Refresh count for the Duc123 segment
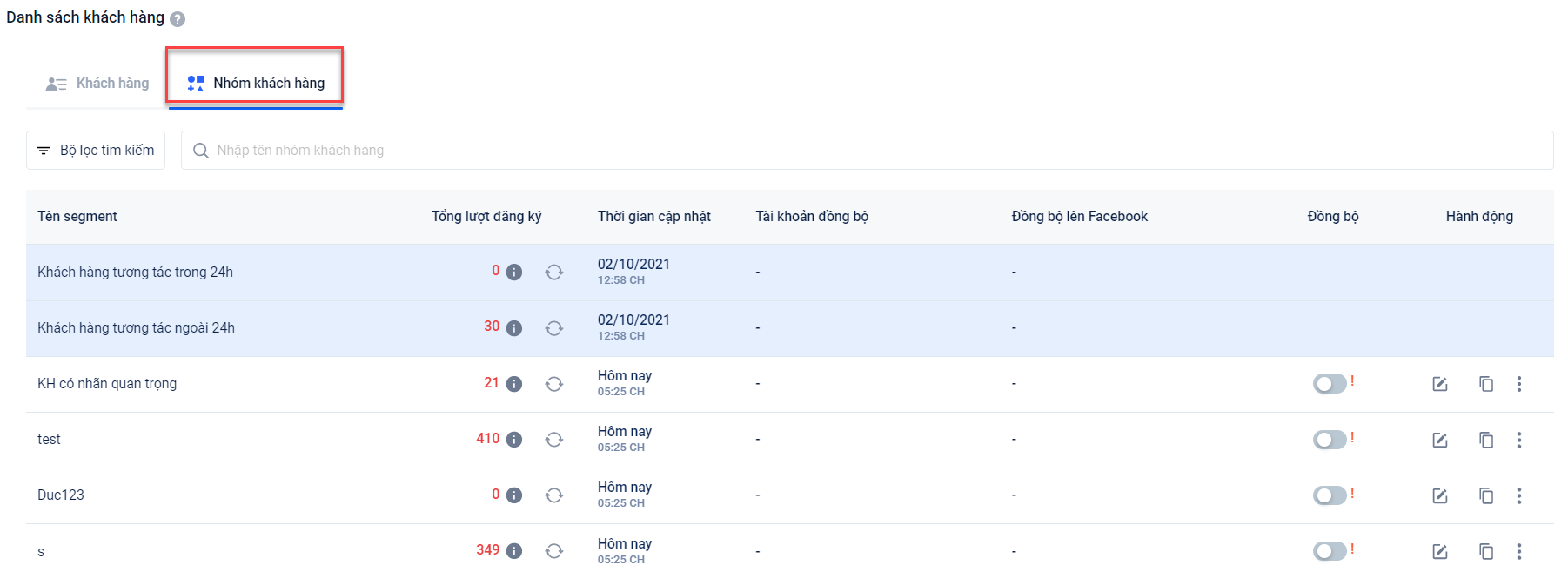Image resolution: width=1568 pixels, height=579 pixels. click(553, 495)
